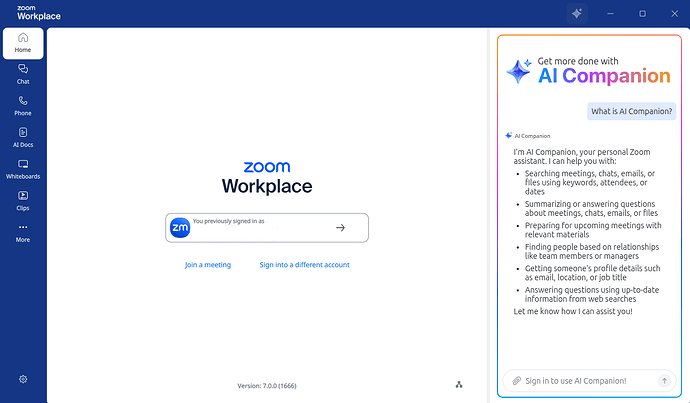Select the ZM previously signed-in account avatar
This screenshot has width=690, height=403.
[x=180, y=228]
